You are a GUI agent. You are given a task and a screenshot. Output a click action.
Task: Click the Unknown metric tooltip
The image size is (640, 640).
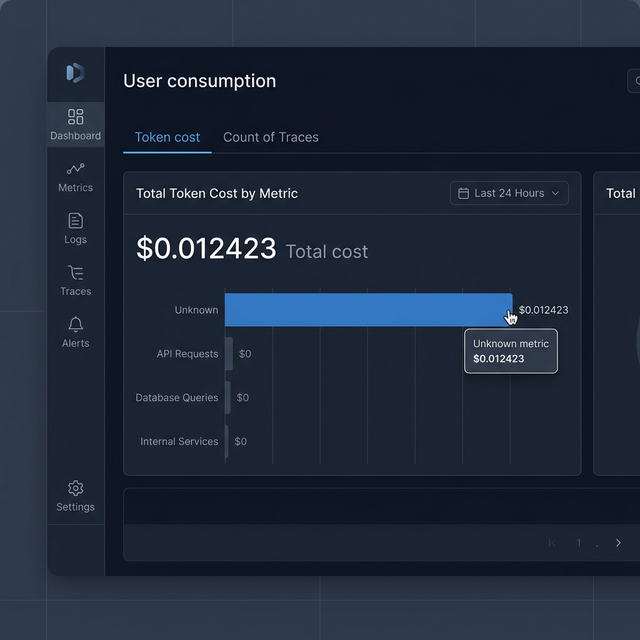511,351
